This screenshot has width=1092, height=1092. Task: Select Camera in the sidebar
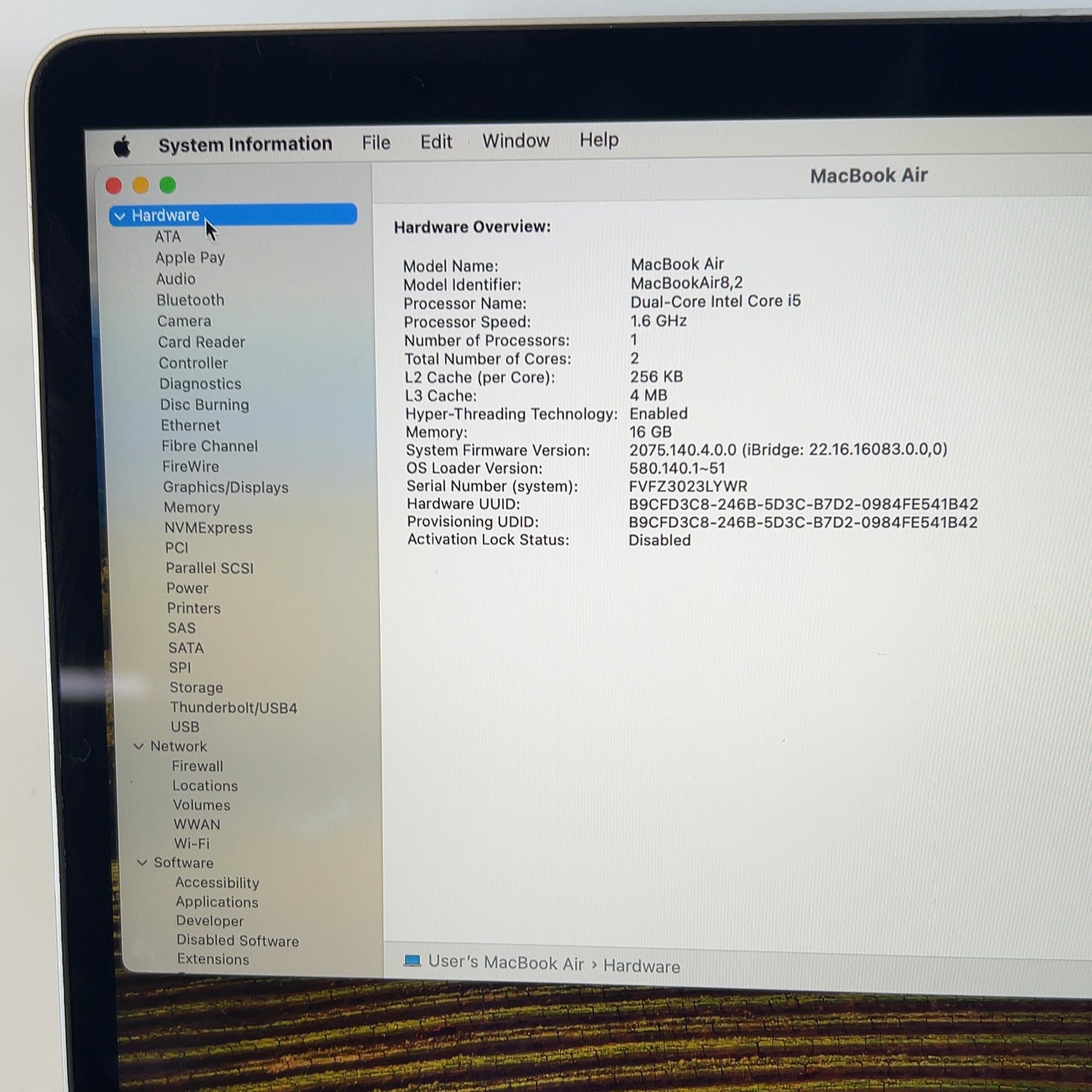(184, 321)
